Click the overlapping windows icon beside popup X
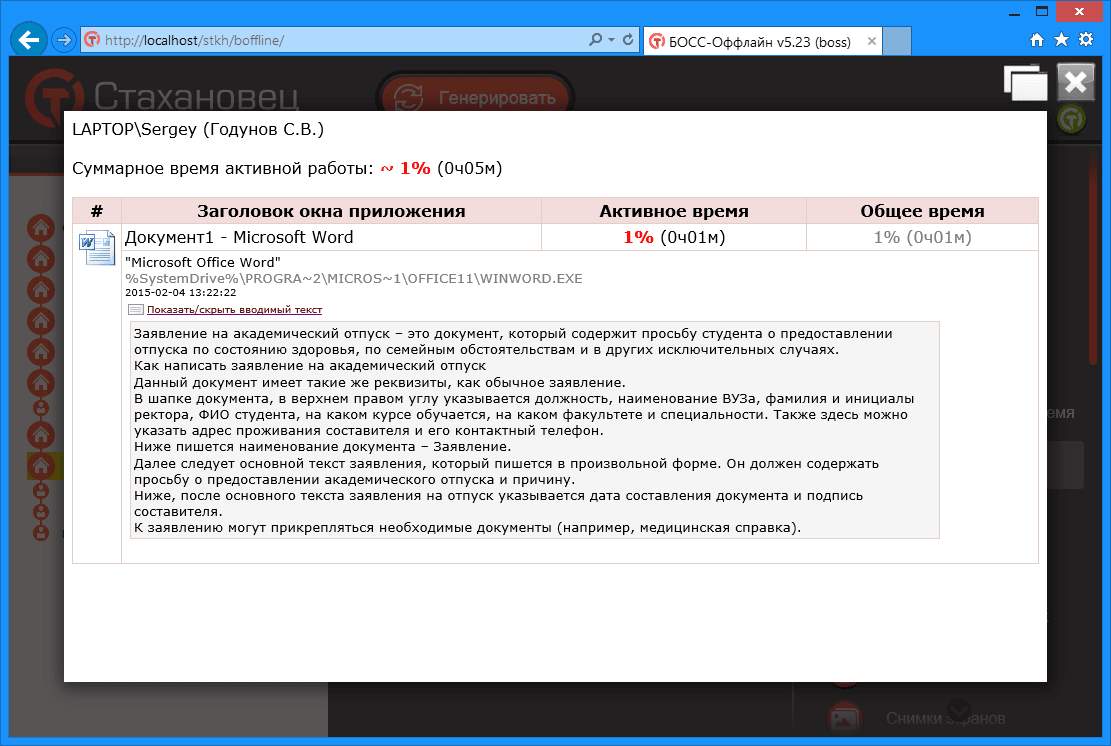 coord(1025,83)
